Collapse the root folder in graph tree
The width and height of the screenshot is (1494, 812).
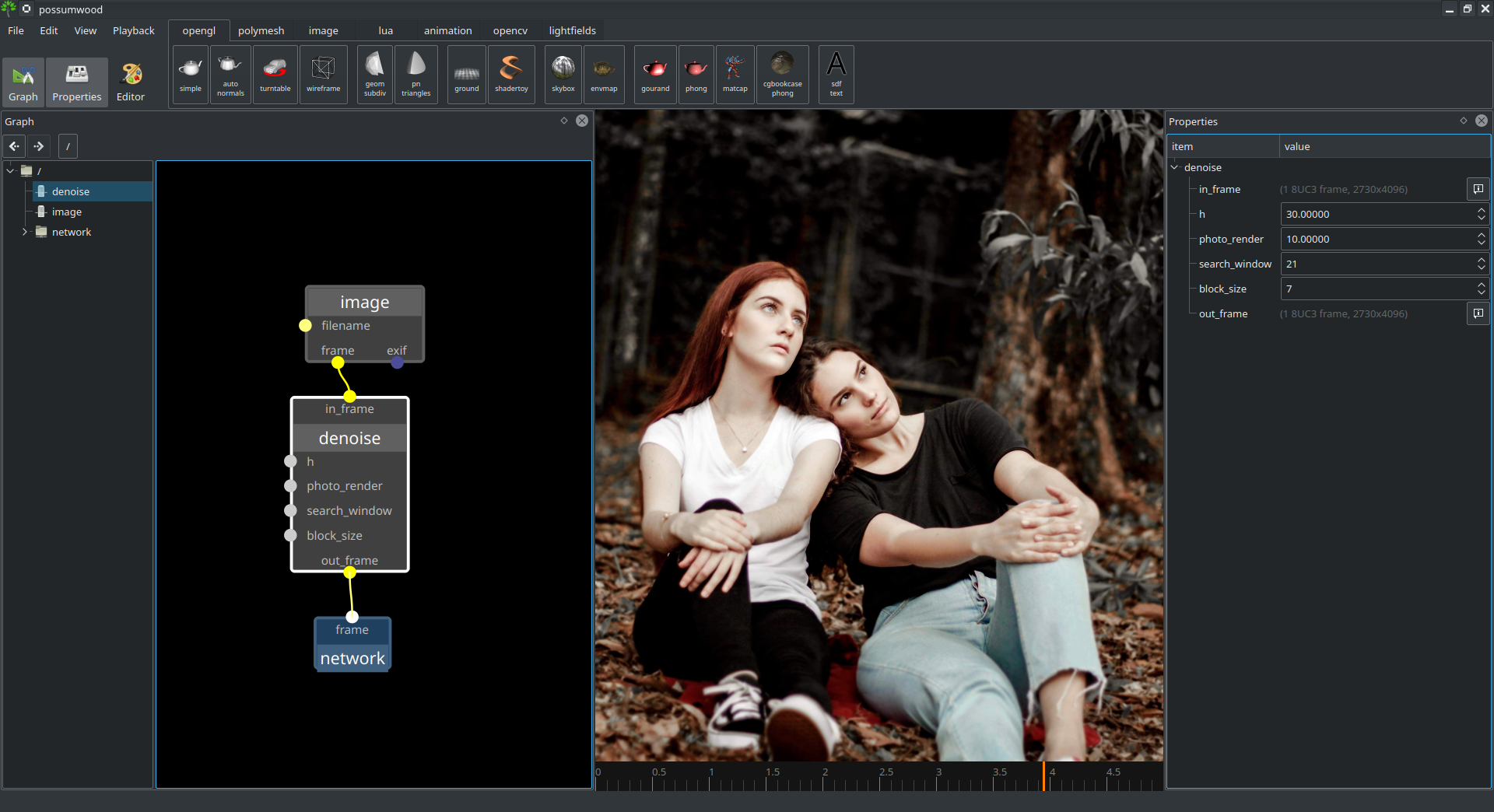(11, 170)
